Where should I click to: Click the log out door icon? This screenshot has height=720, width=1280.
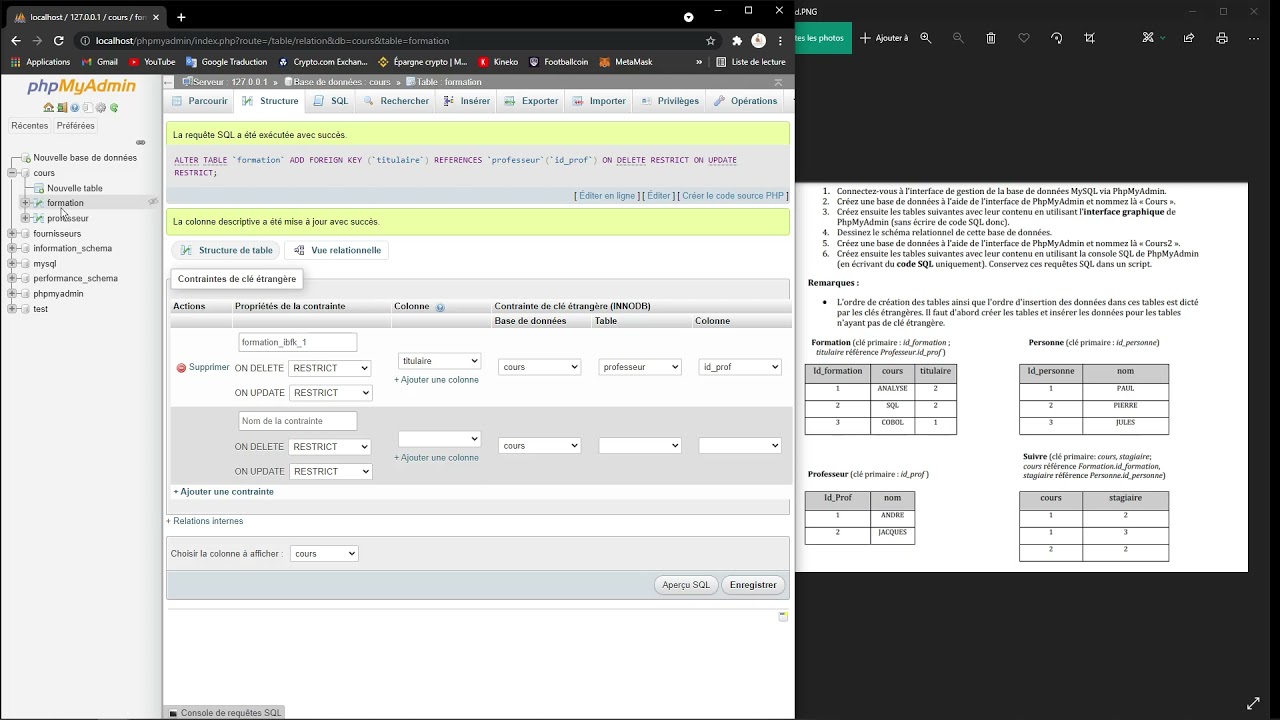pos(62,107)
